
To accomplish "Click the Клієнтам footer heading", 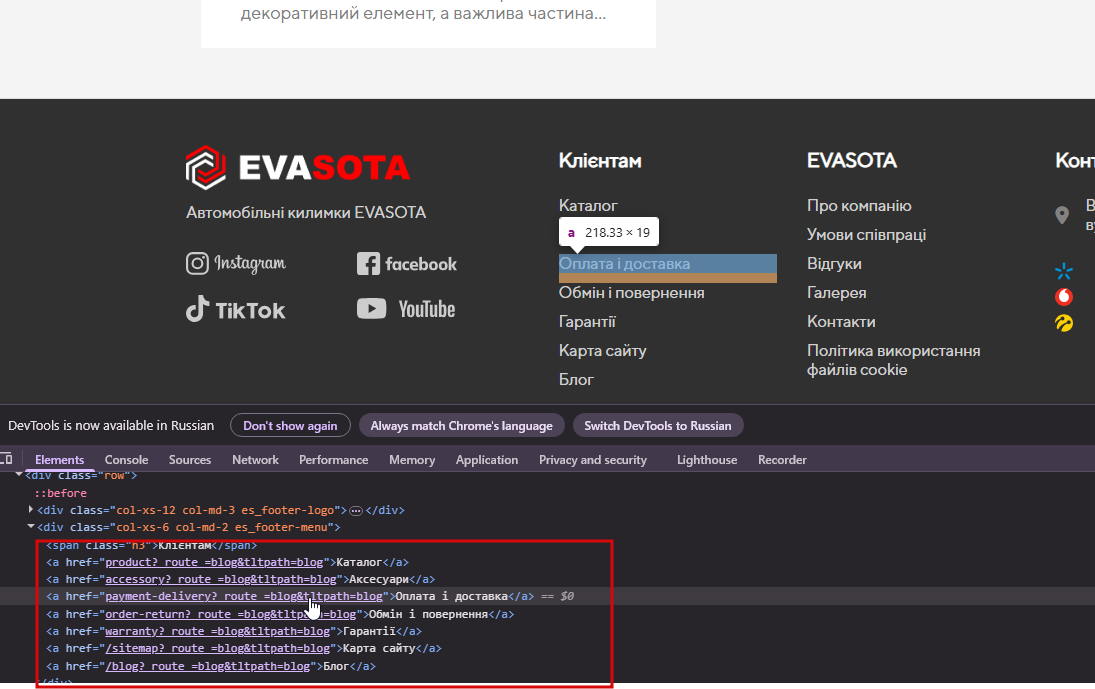I will [x=600, y=161].
